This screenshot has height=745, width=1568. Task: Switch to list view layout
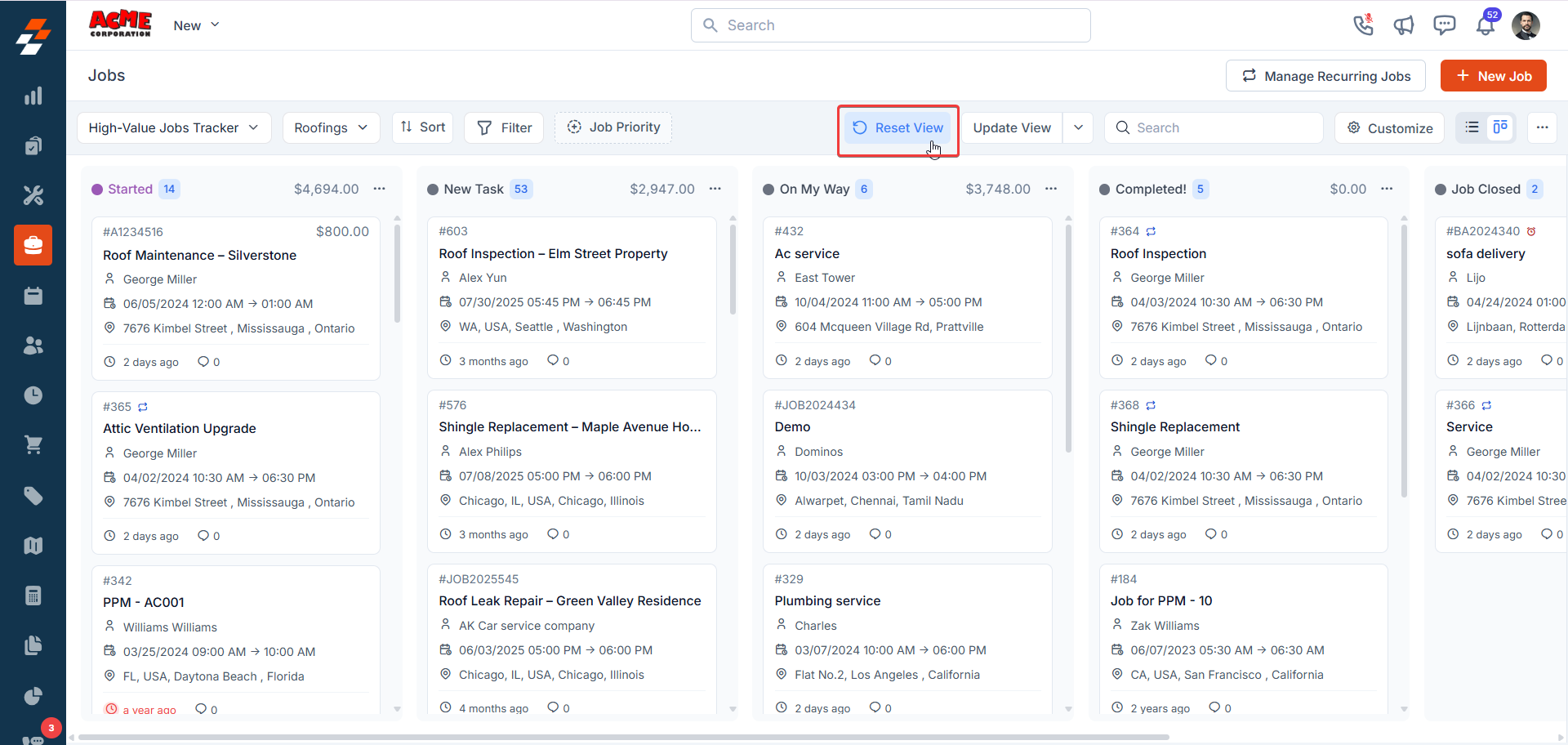point(1472,127)
